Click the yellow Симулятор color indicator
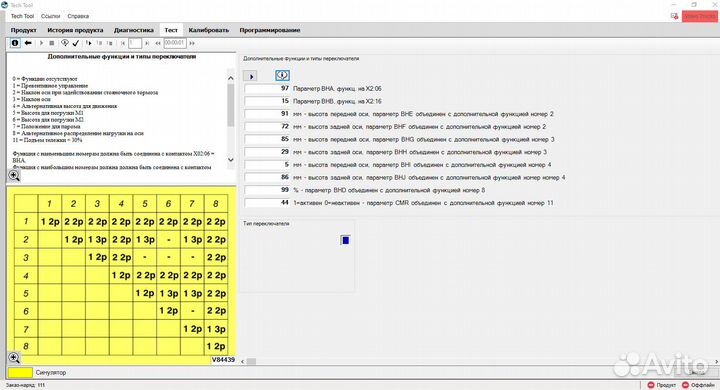This screenshot has width=720, height=390. click(x=20, y=373)
